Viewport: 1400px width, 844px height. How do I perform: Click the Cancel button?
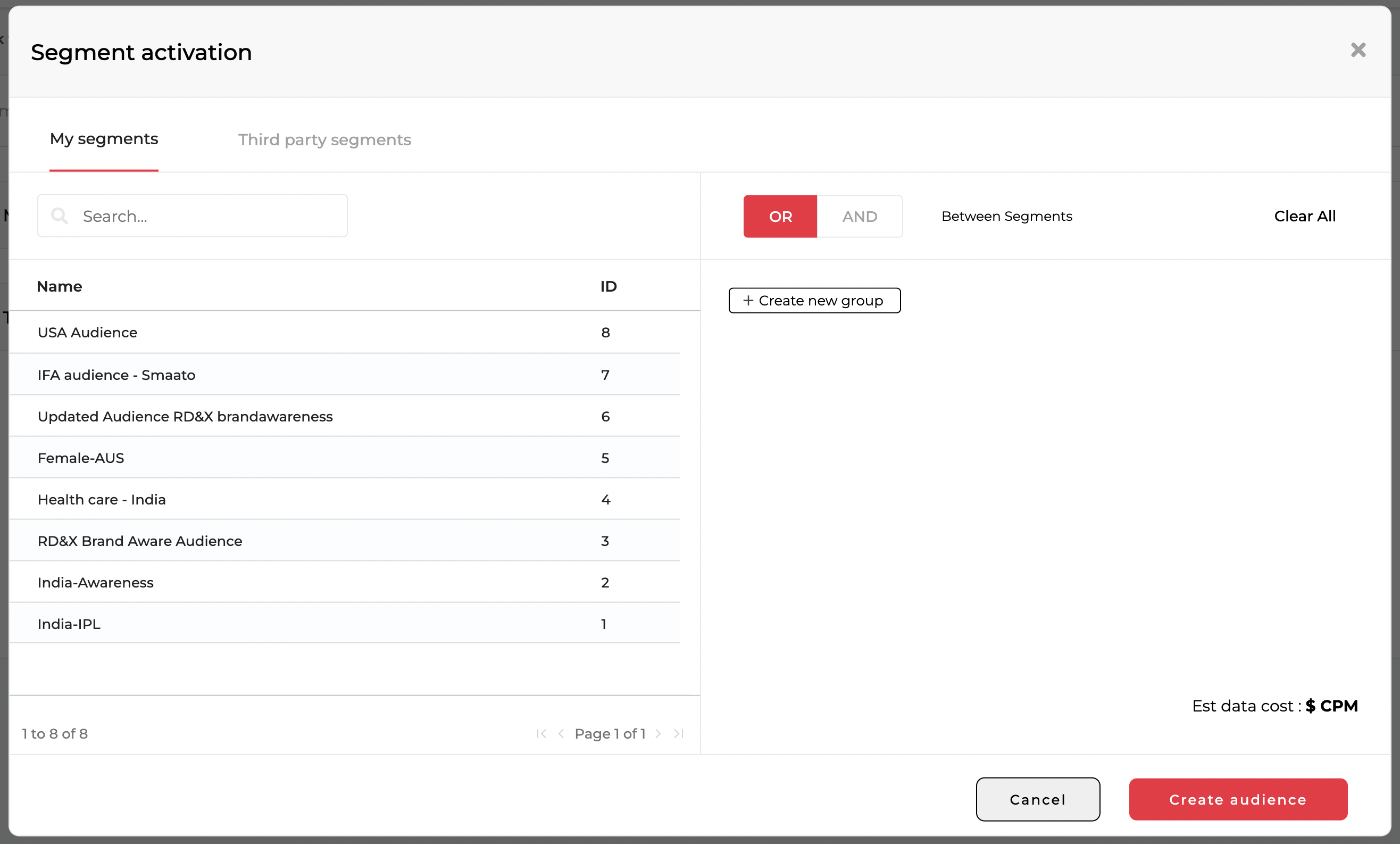1037,799
